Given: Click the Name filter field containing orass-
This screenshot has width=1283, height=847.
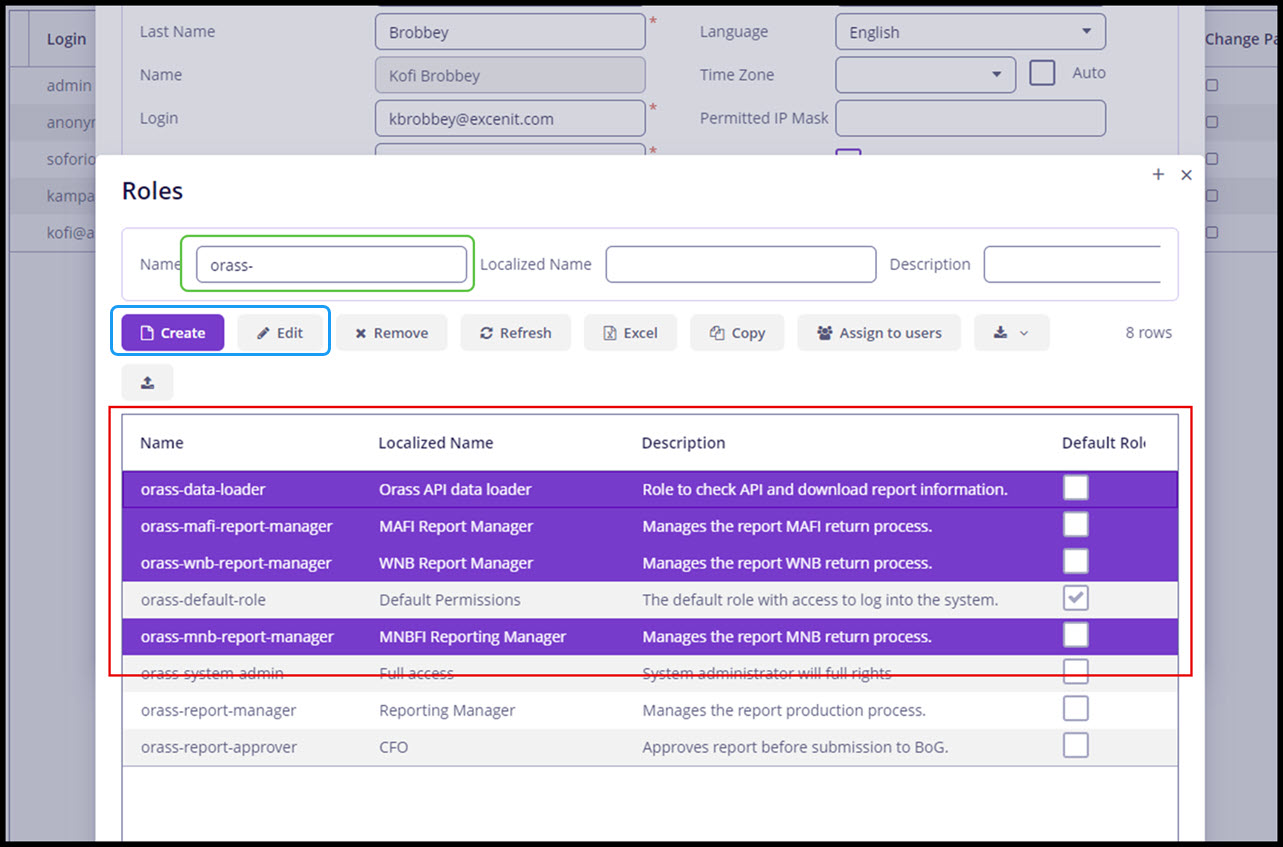Looking at the screenshot, I should [x=330, y=263].
